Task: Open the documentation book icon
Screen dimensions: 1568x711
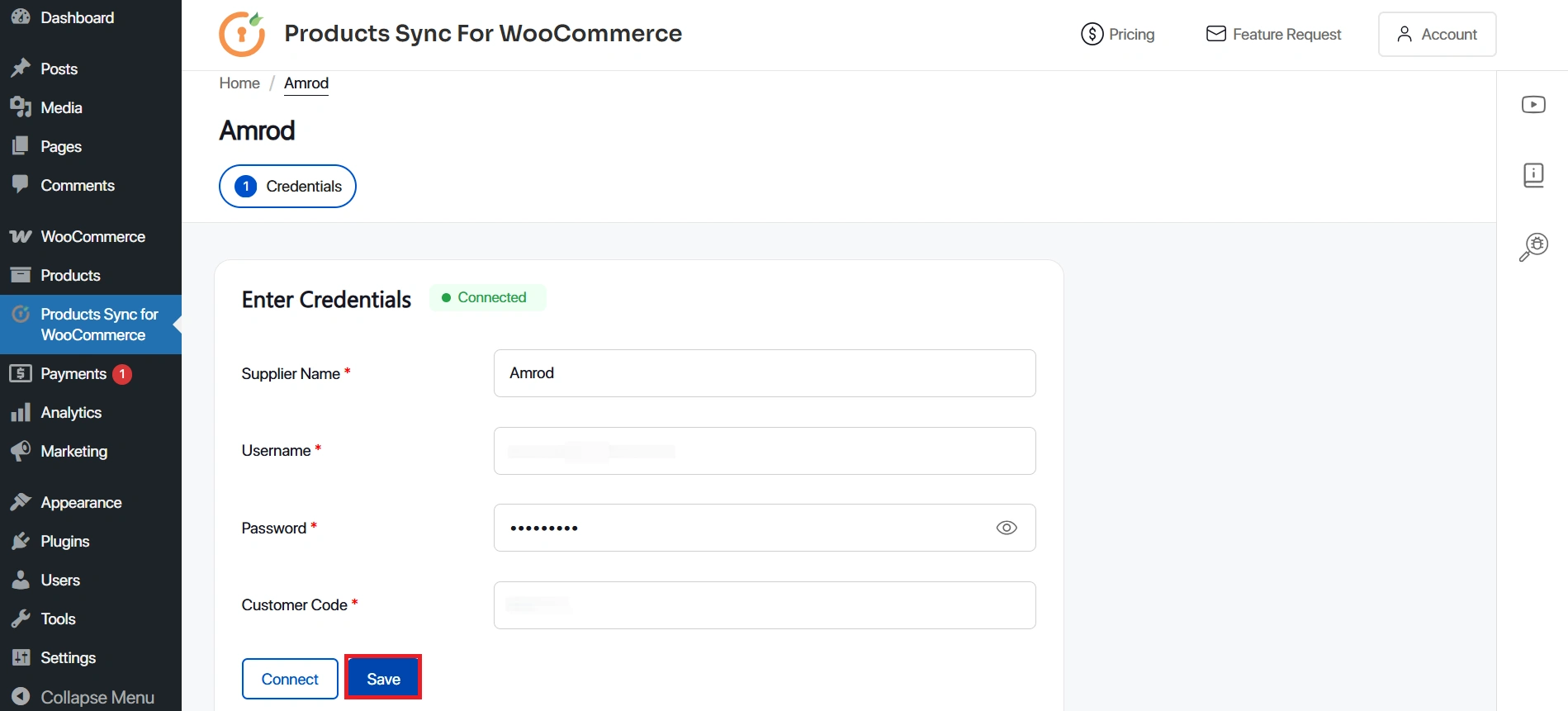Action: click(1533, 175)
